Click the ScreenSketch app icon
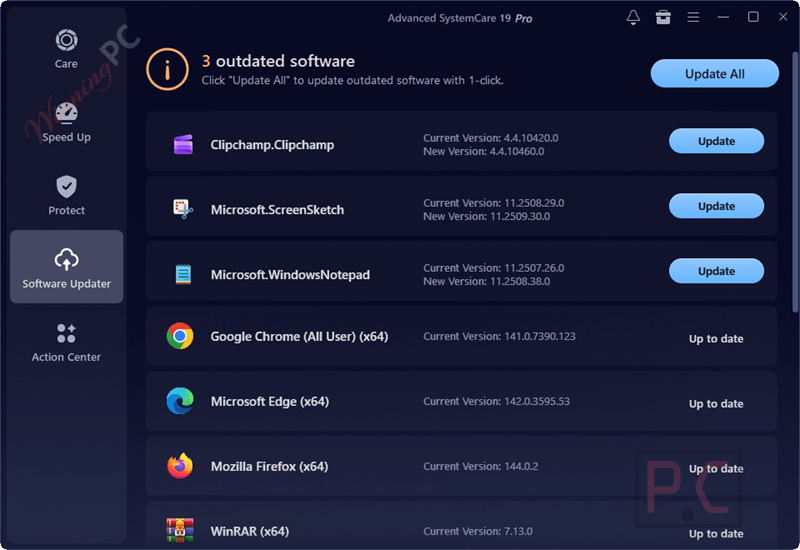The image size is (800, 550). [x=183, y=209]
